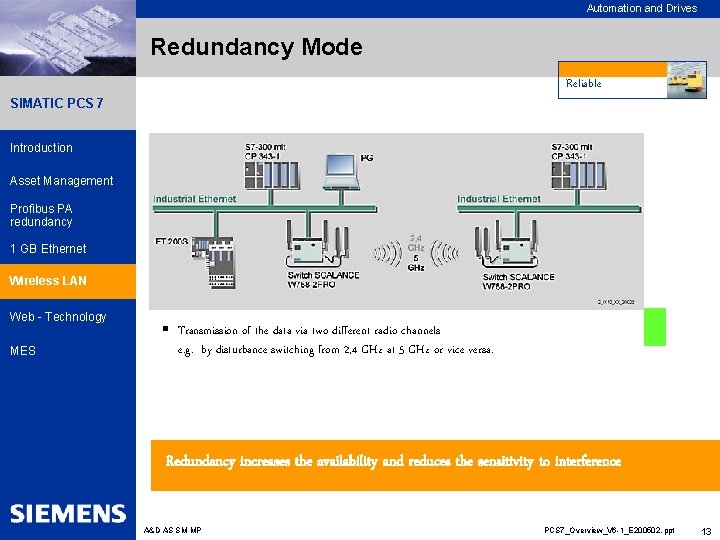Viewport: 720px width, 540px height.
Task: Jump to the MES section
Action: point(23,351)
